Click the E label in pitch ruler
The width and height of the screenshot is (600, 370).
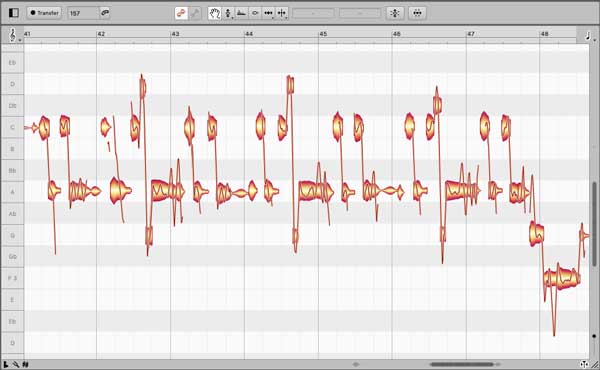point(12,300)
